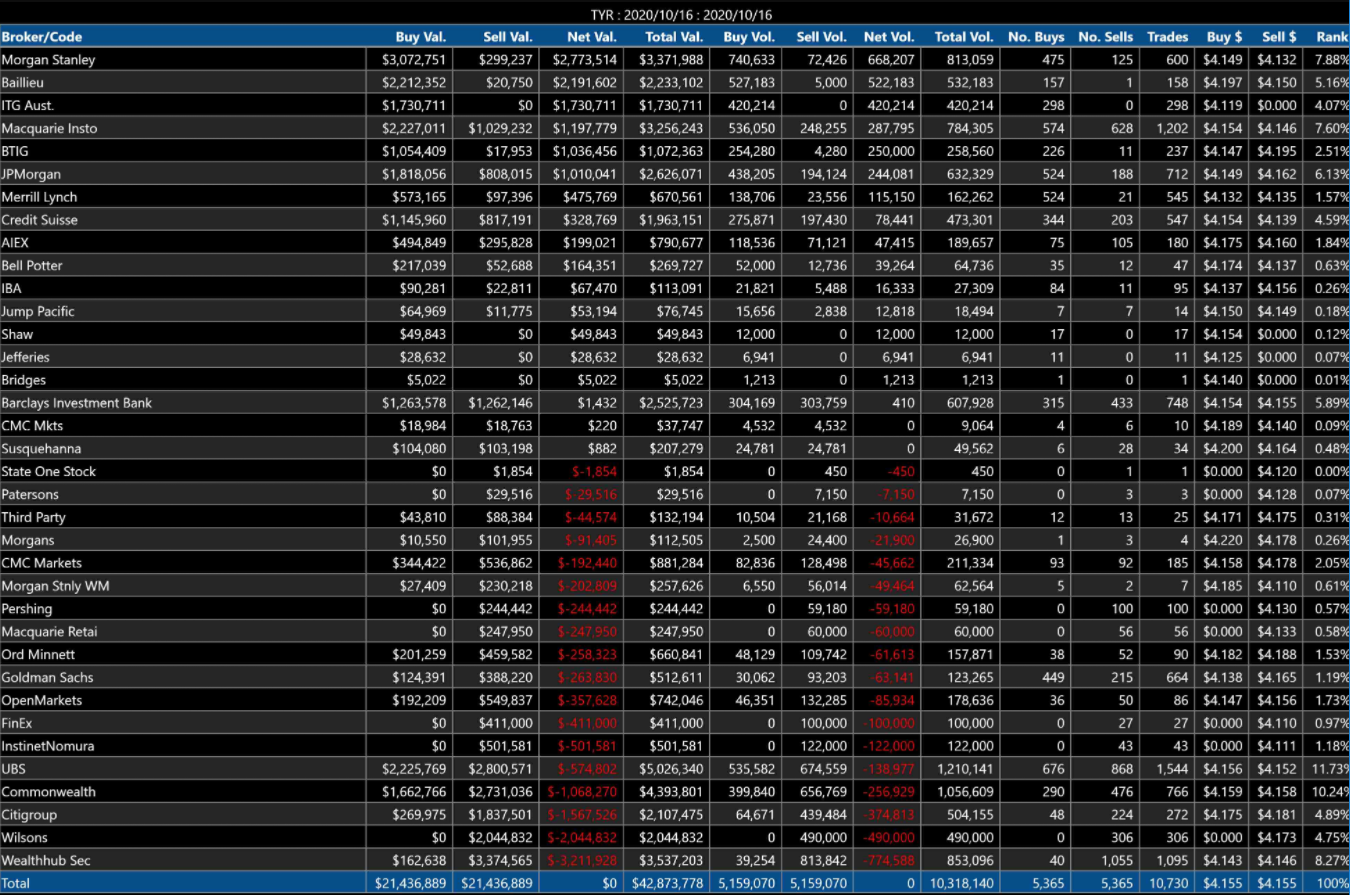
Task: Select the Total summary row label
Action: [16, 884]
